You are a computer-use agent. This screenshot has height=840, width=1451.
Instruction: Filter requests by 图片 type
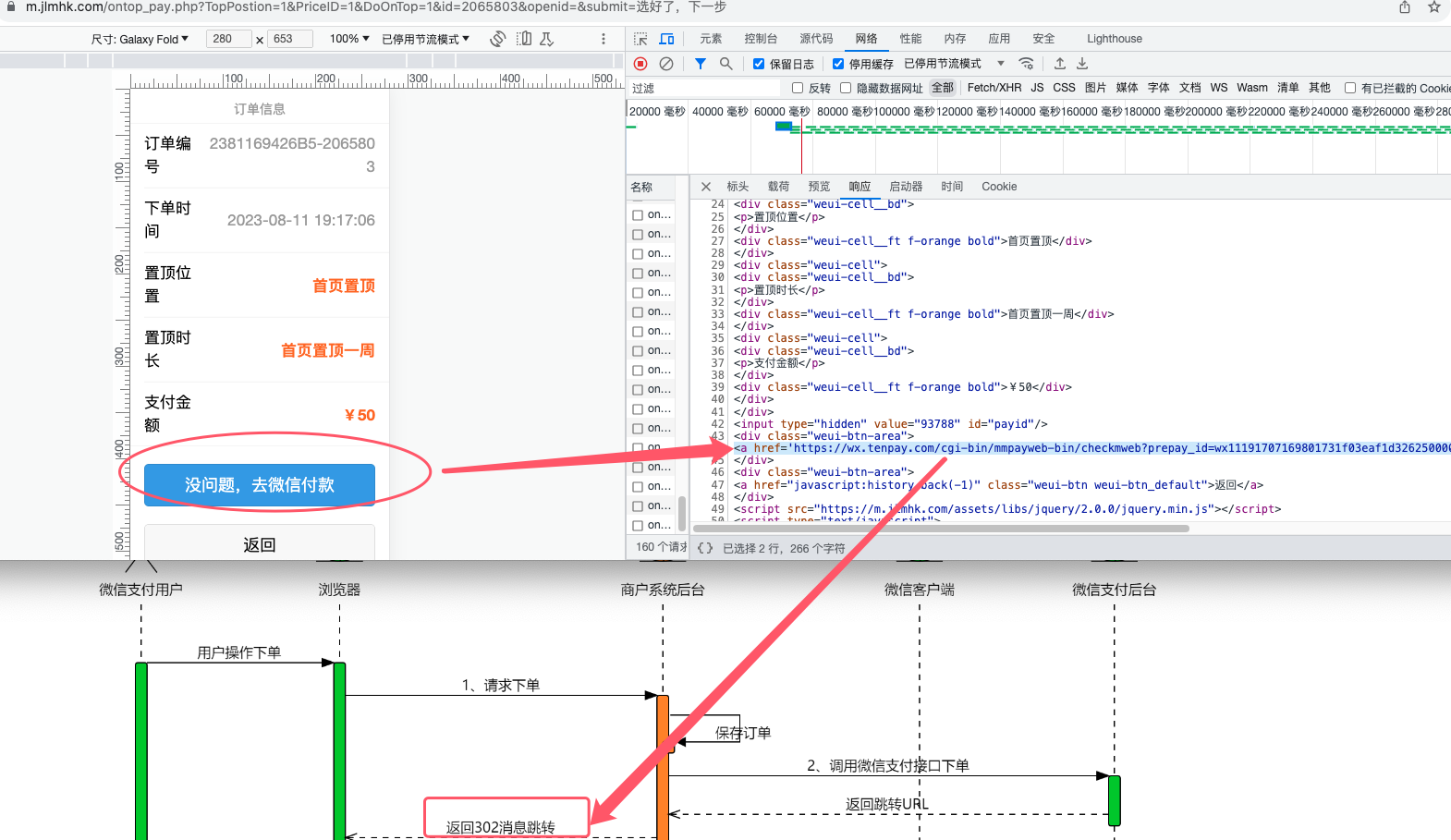(1095, 88)
